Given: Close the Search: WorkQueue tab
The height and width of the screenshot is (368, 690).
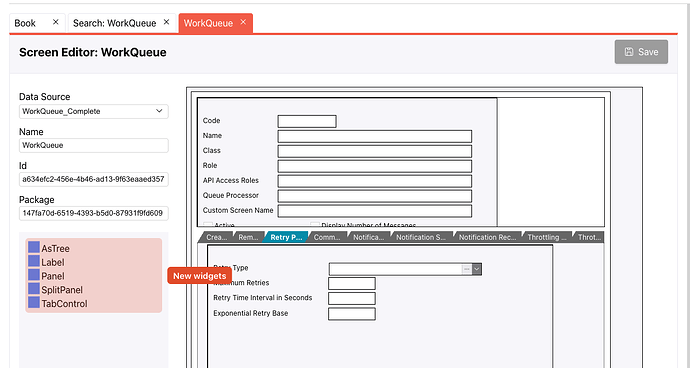Looking at the screenshot, I should [166, 22].
